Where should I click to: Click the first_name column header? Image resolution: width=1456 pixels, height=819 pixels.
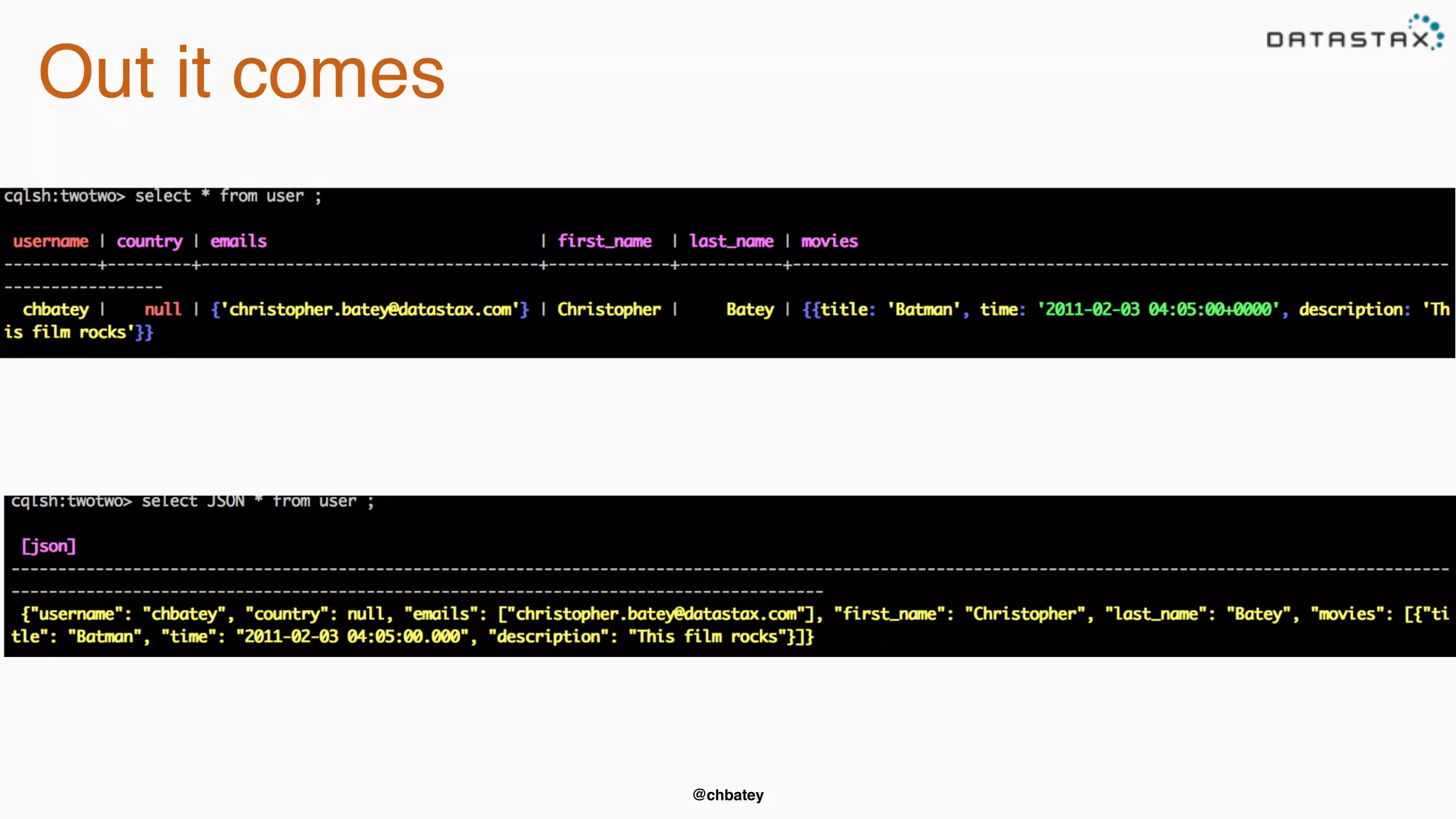click(x=604, y=241)
